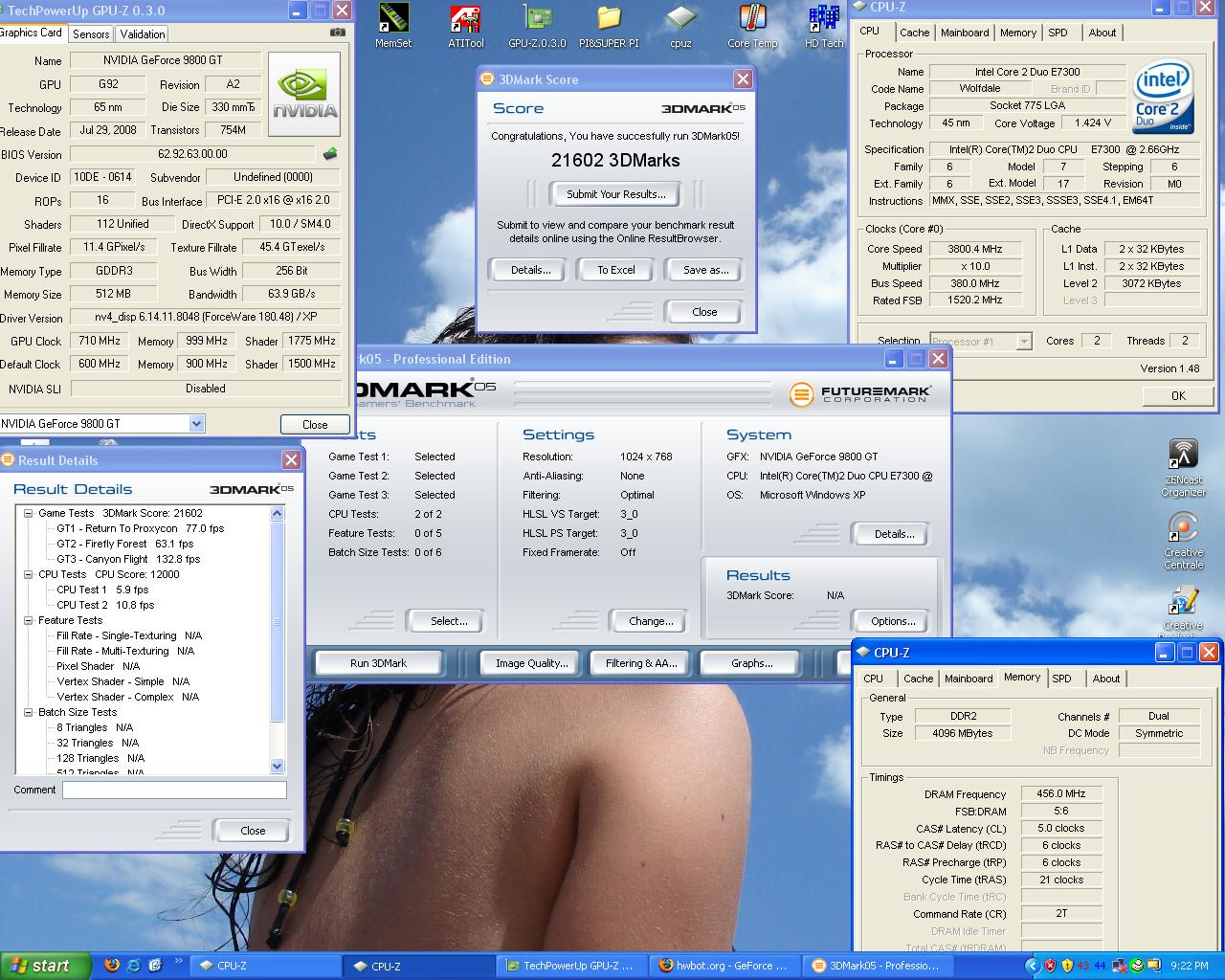Open the Validation tab in GPU-Z
This screenshot has width=1225, height=980.
coord(143,33)
